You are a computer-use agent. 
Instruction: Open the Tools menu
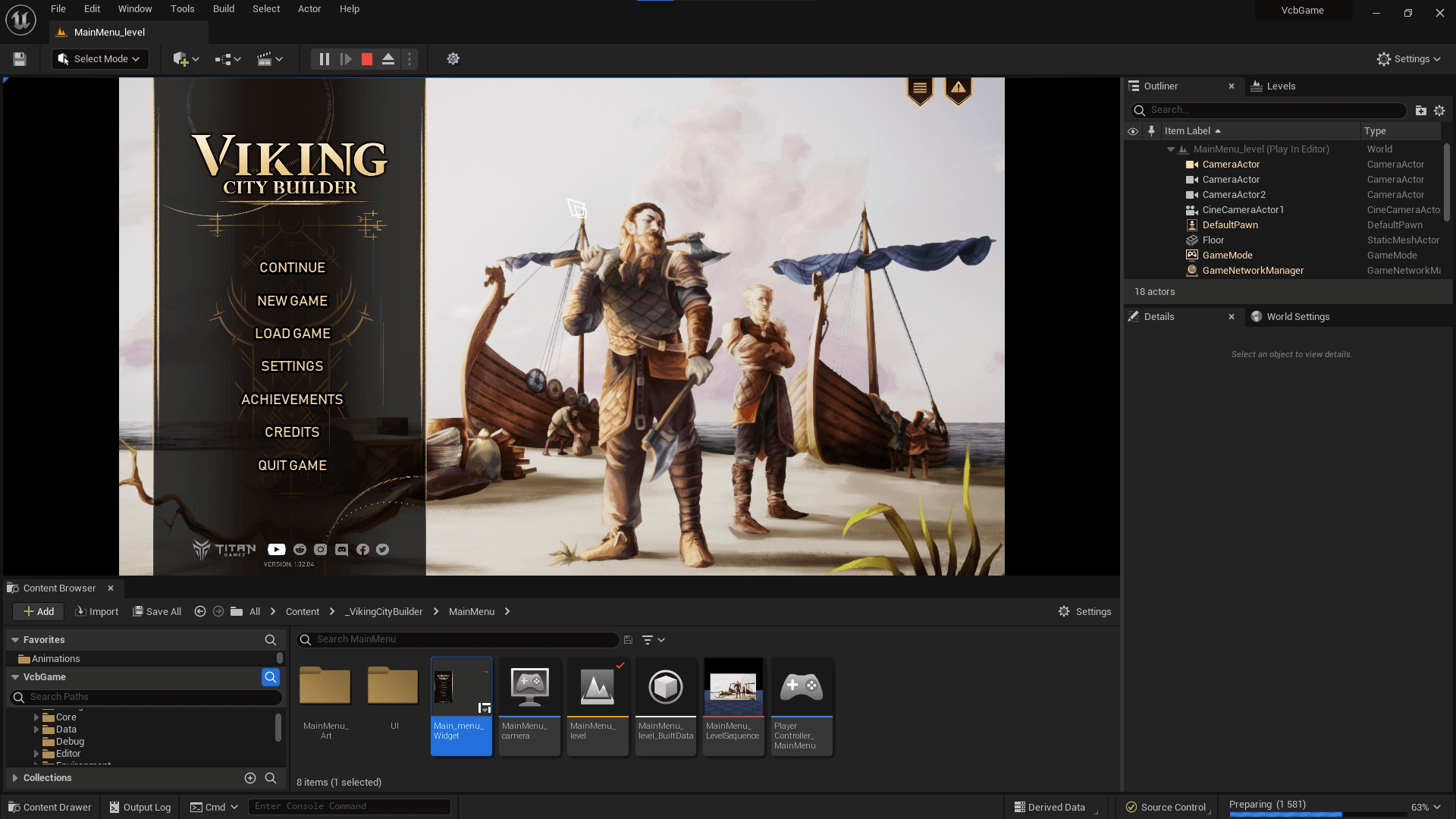(182, 9)
